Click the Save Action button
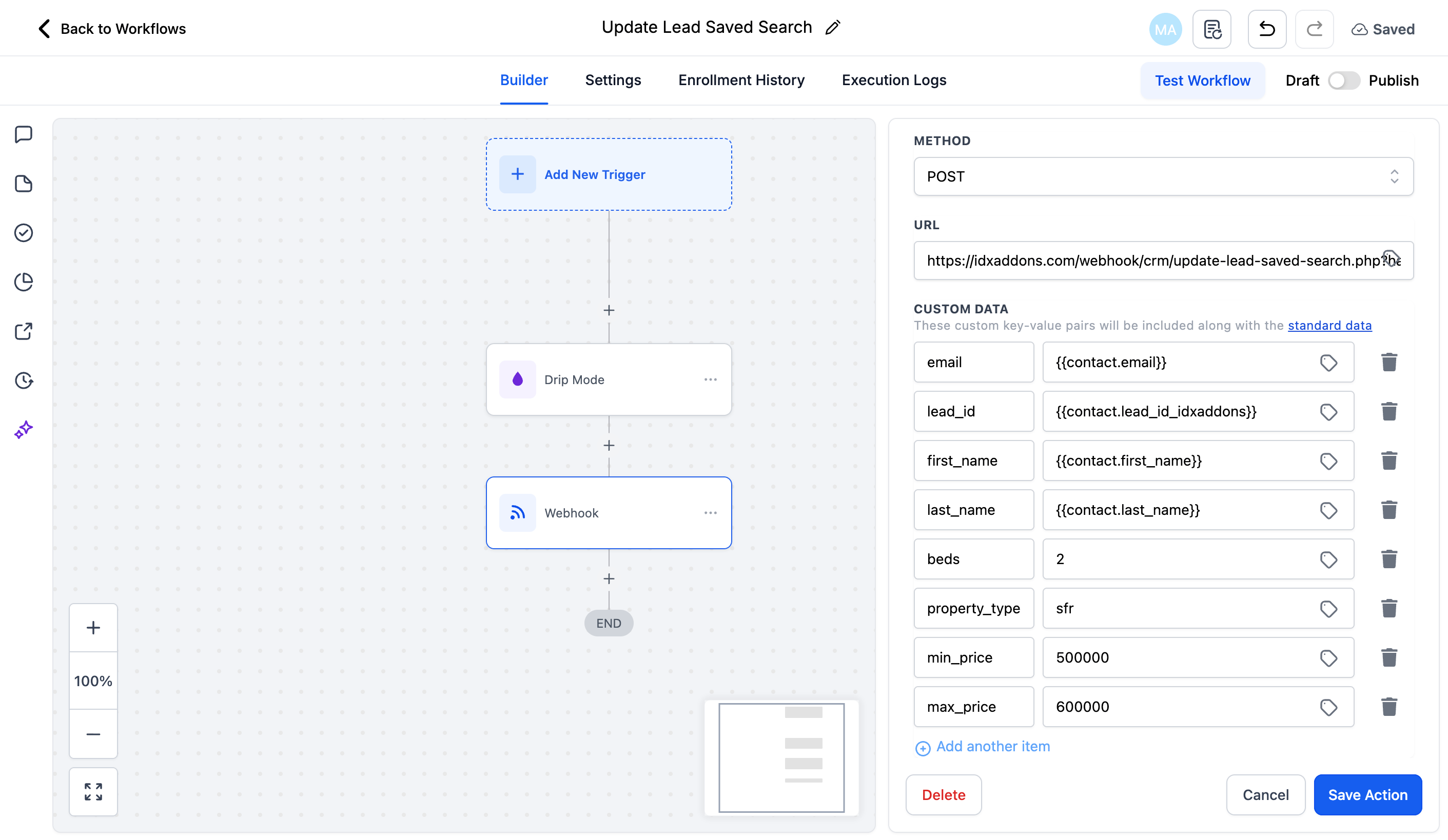Screen dimensions: 1448x840 [1367, 795]
